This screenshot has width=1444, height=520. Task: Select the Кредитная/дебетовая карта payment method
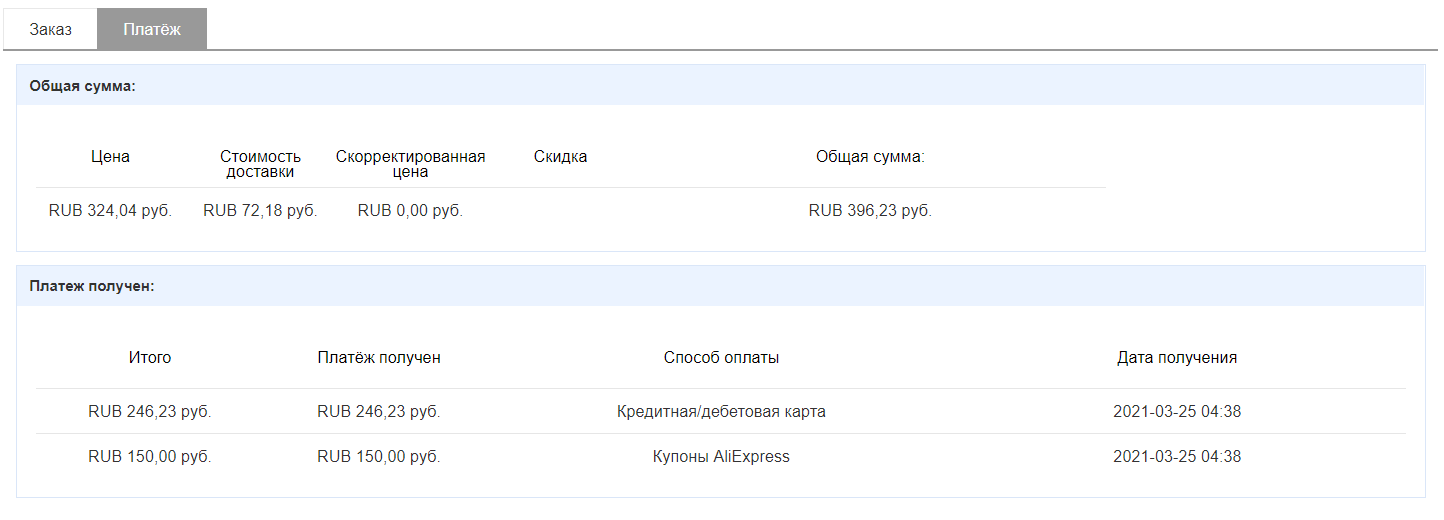(x=721, y=411)
